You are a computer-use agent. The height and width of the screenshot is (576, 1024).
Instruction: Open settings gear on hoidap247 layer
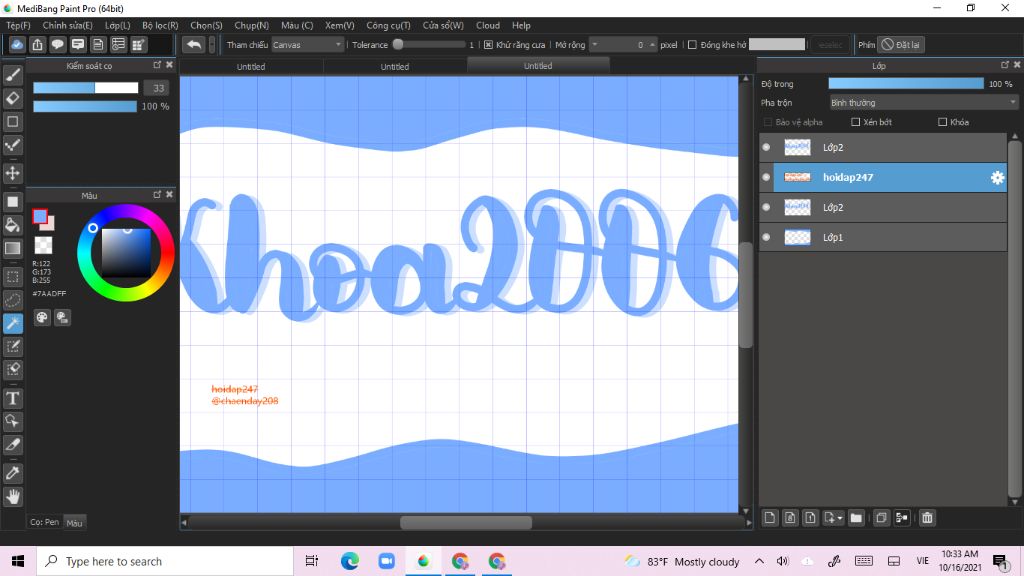997,178
